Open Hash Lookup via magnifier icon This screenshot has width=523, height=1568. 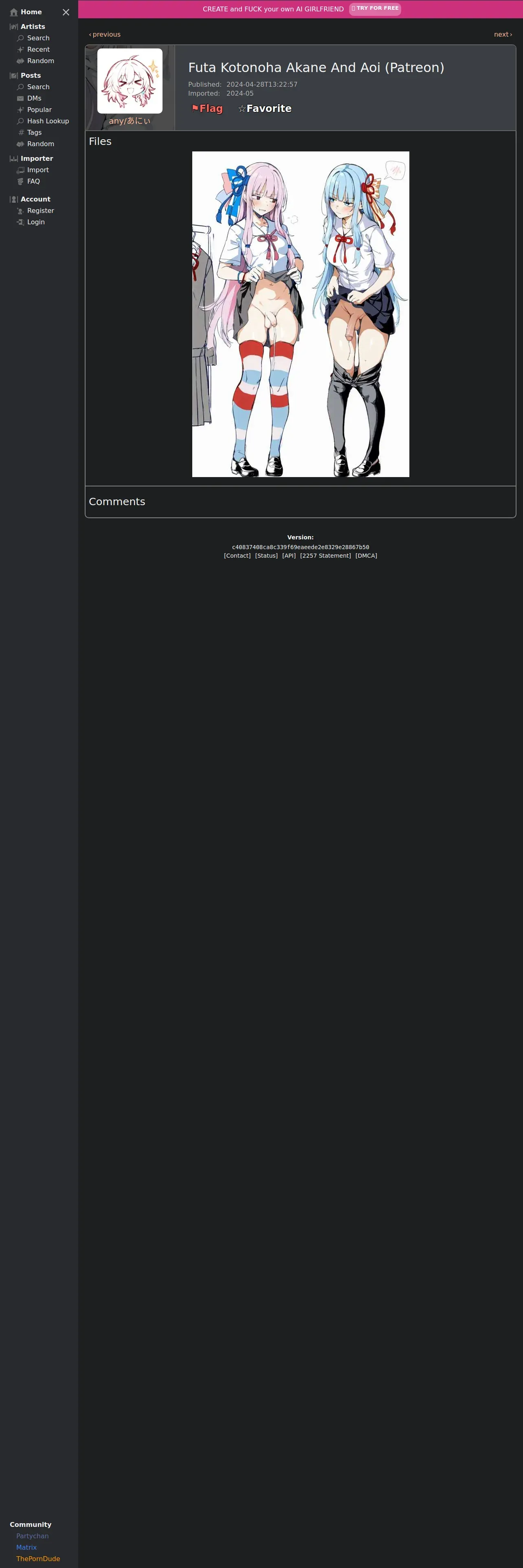[x=20, y=121]
